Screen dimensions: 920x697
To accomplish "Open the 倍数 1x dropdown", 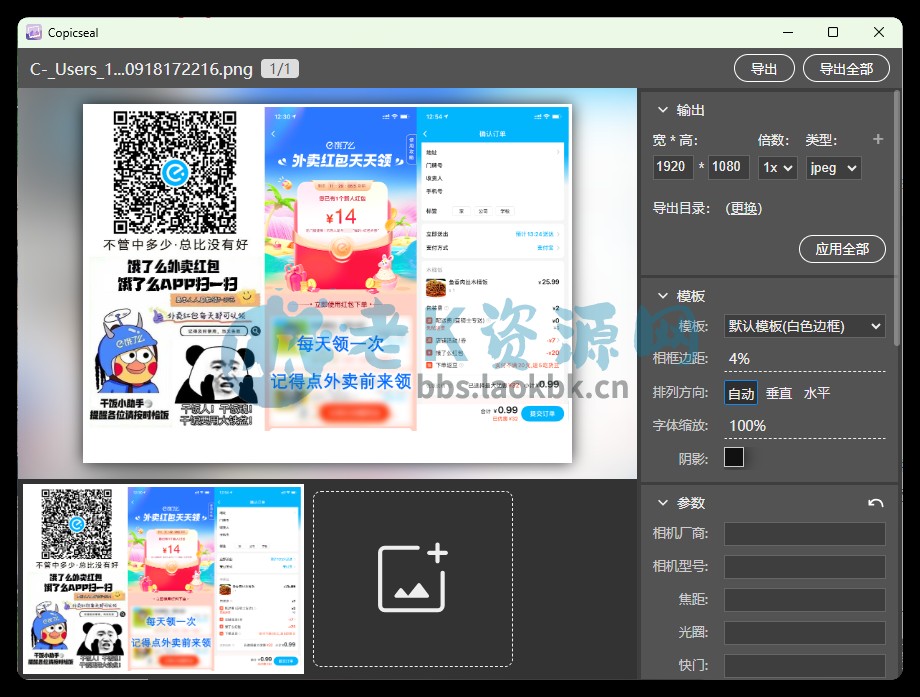I will [x=777, y=168].
